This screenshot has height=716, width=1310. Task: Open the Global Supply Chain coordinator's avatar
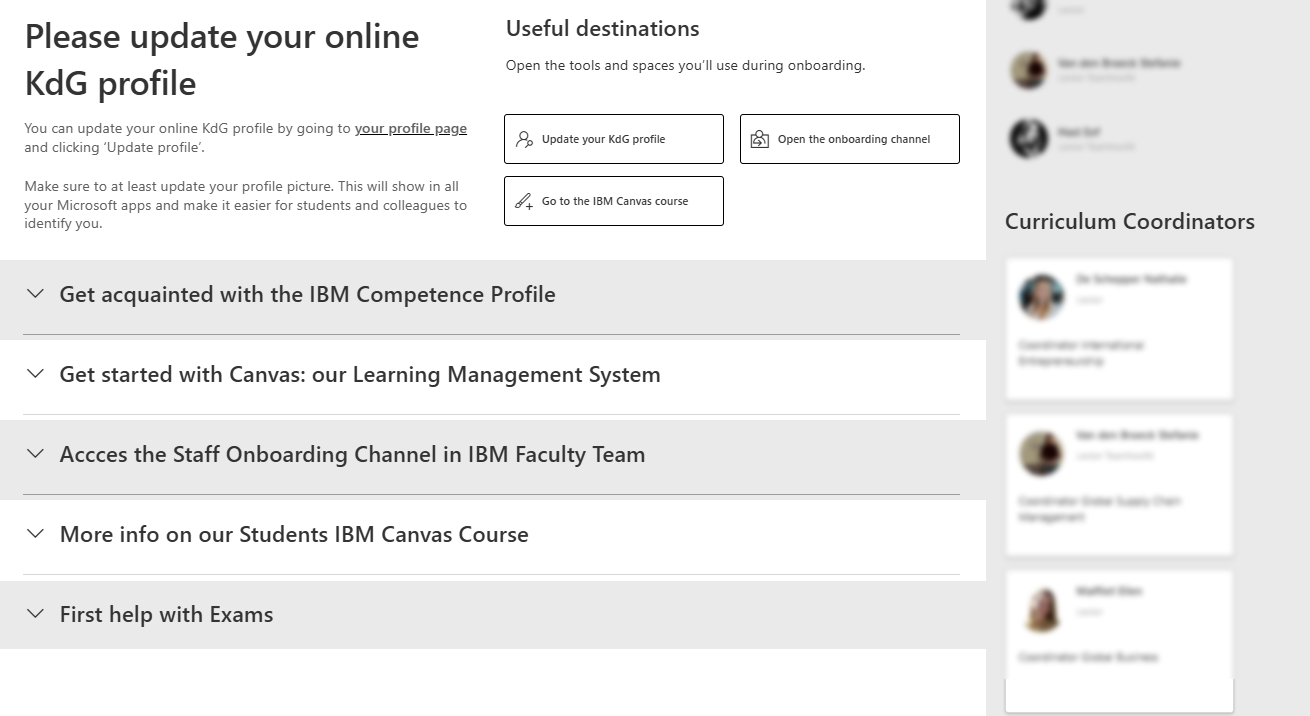[x=1041, y=453]
